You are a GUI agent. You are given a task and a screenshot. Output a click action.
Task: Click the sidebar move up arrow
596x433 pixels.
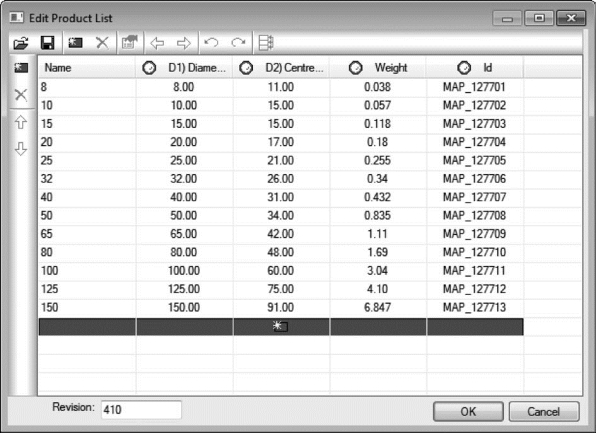21,122
